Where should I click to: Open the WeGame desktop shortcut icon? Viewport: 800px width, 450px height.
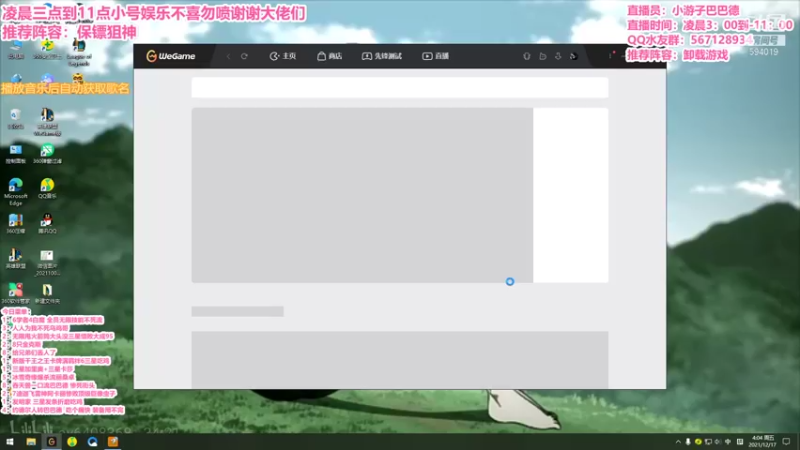click(47, 122)
